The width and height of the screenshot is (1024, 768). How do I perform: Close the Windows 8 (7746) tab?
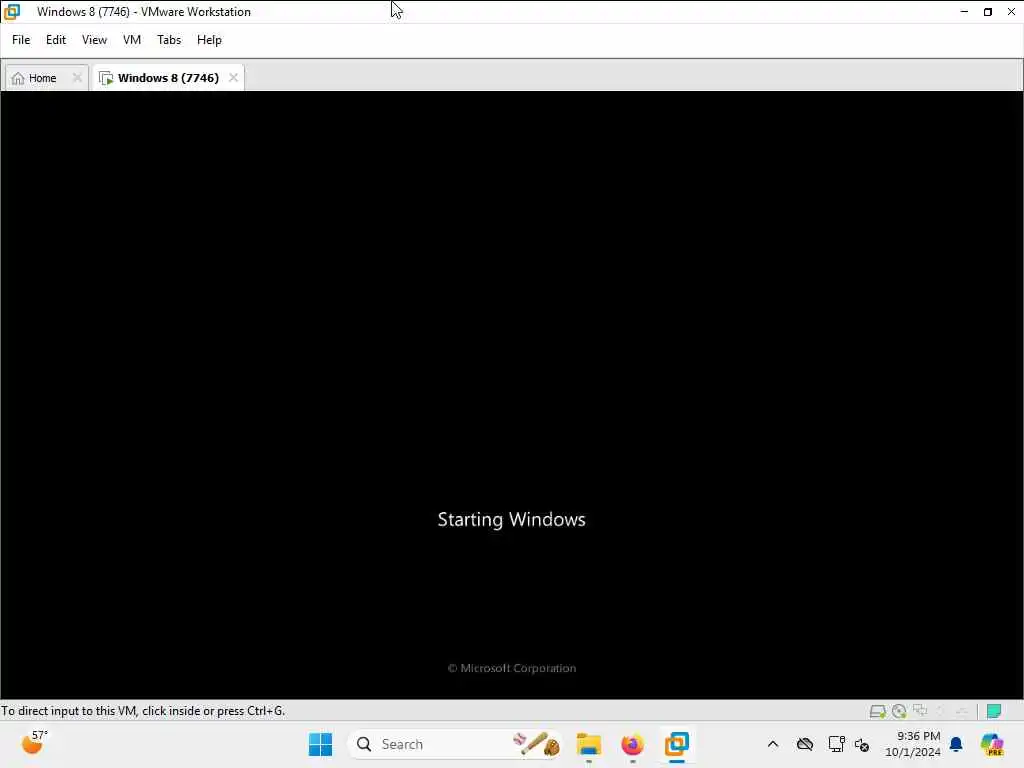pyautogui.click(x=233, y=78)
